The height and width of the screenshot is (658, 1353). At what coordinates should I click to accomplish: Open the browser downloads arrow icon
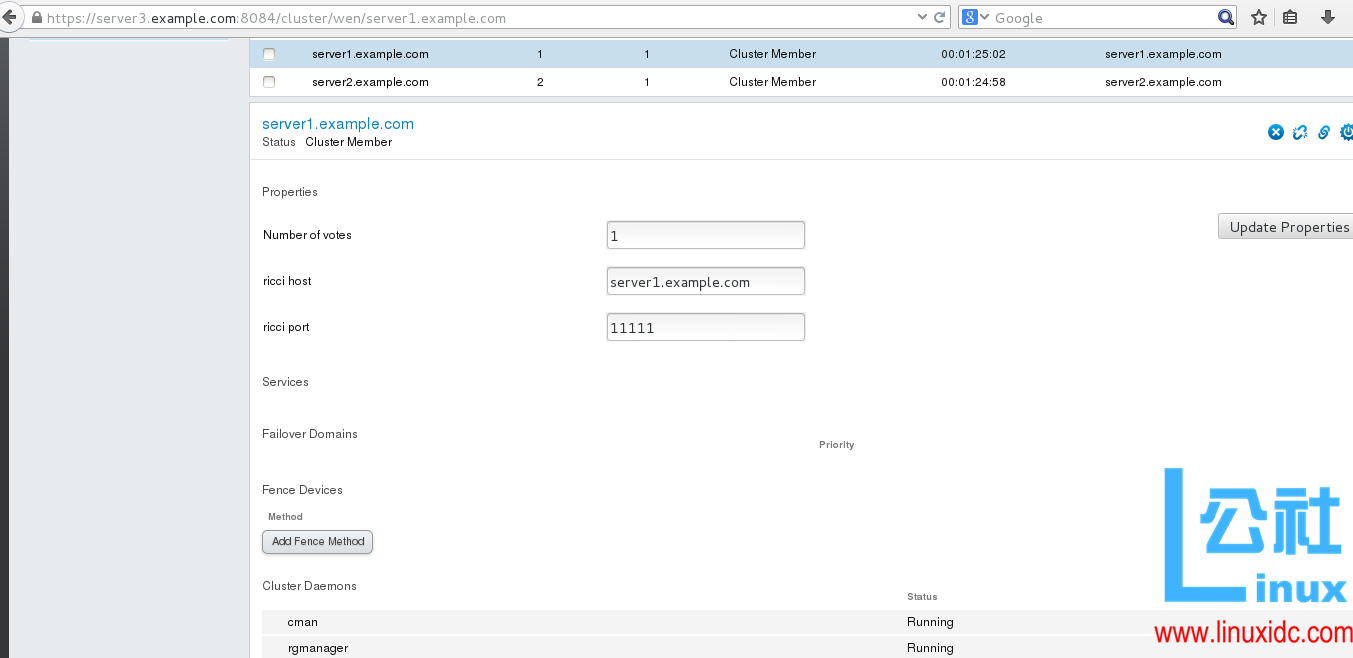point(1327,17)
